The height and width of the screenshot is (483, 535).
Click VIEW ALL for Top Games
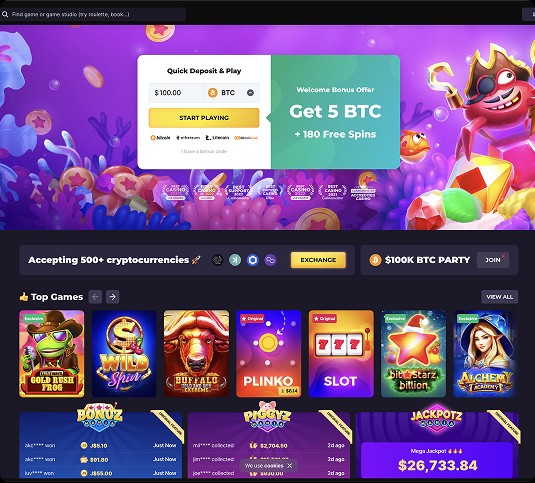[500, 297]
